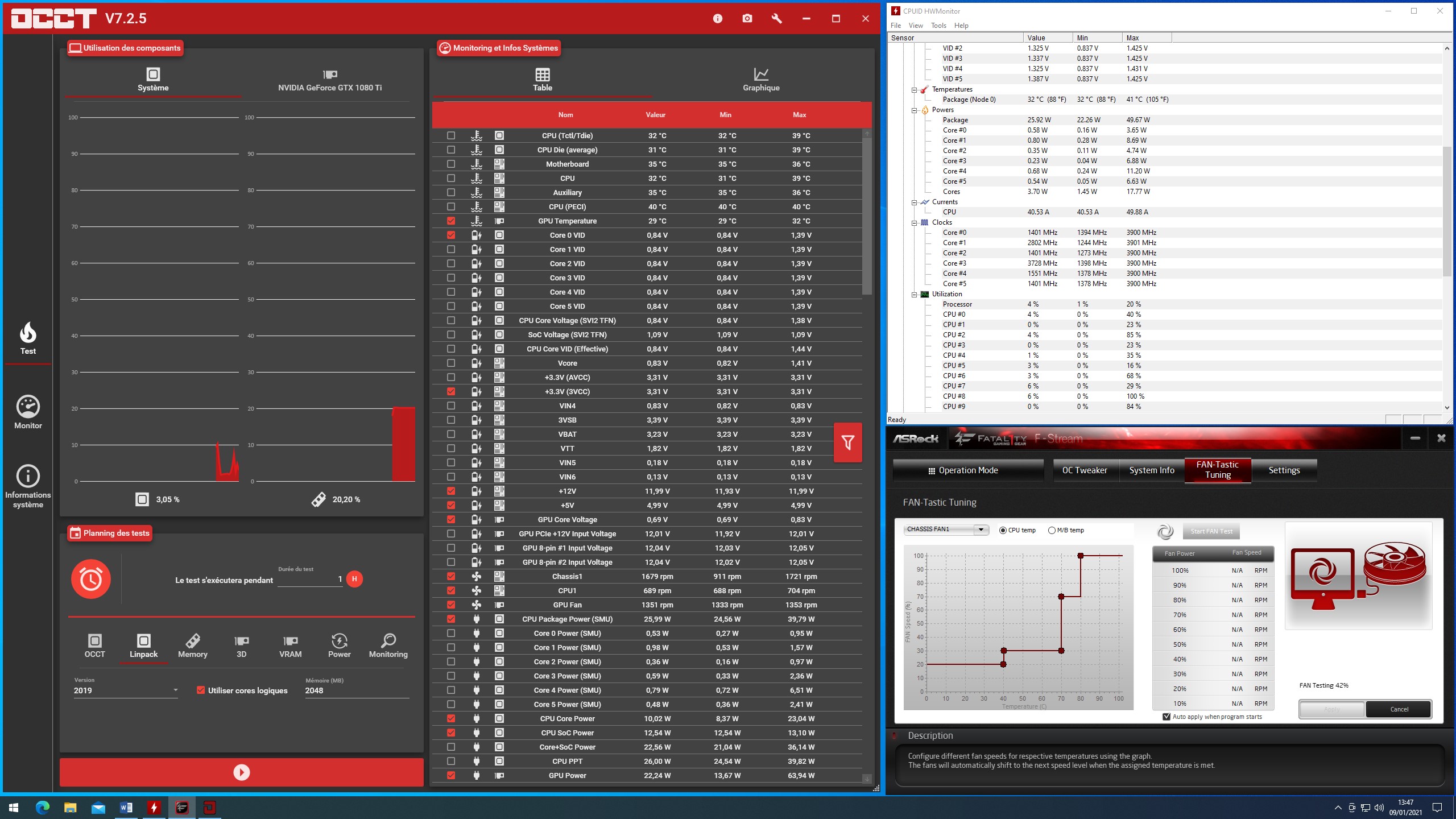1456x819 pixels.
Task: Select the M/B temp radio button
Action: [1052, 530]
